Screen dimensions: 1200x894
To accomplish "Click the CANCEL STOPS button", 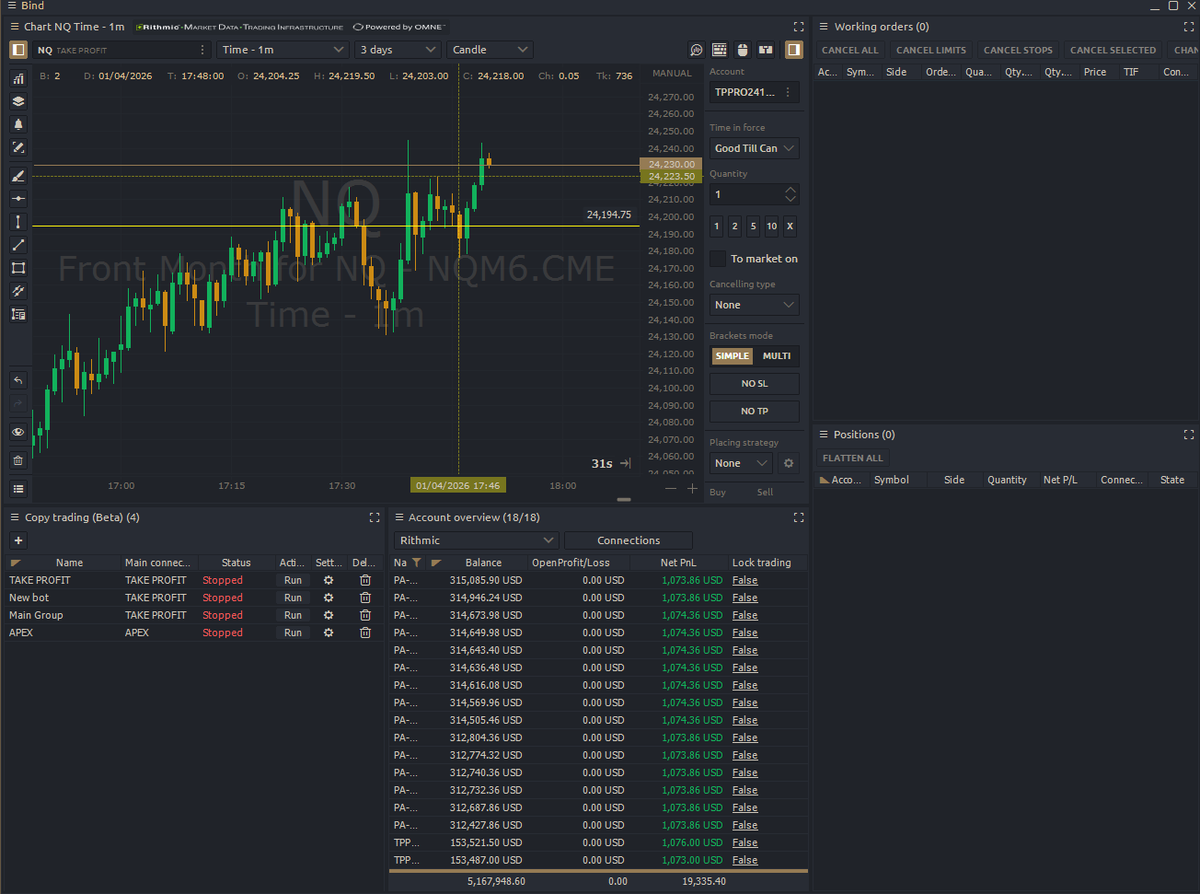I will (1018, 50).
